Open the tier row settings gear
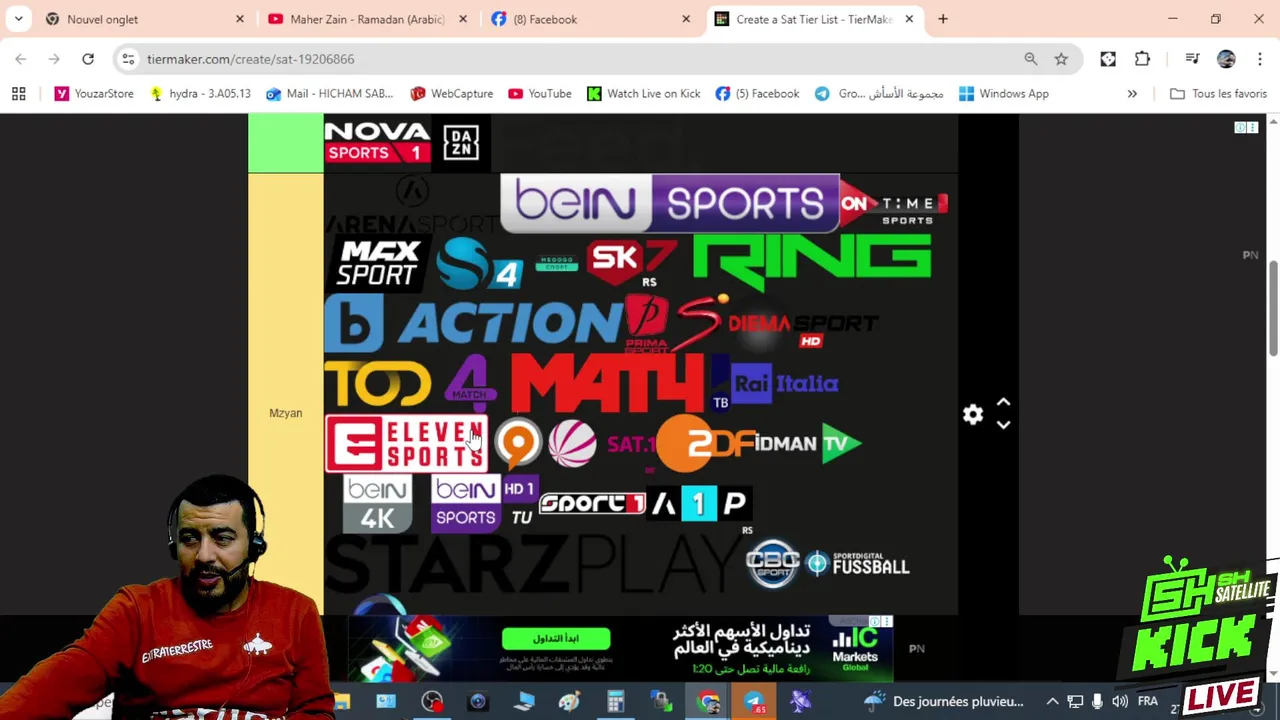 pyautogui.click(x=973, y=414)
